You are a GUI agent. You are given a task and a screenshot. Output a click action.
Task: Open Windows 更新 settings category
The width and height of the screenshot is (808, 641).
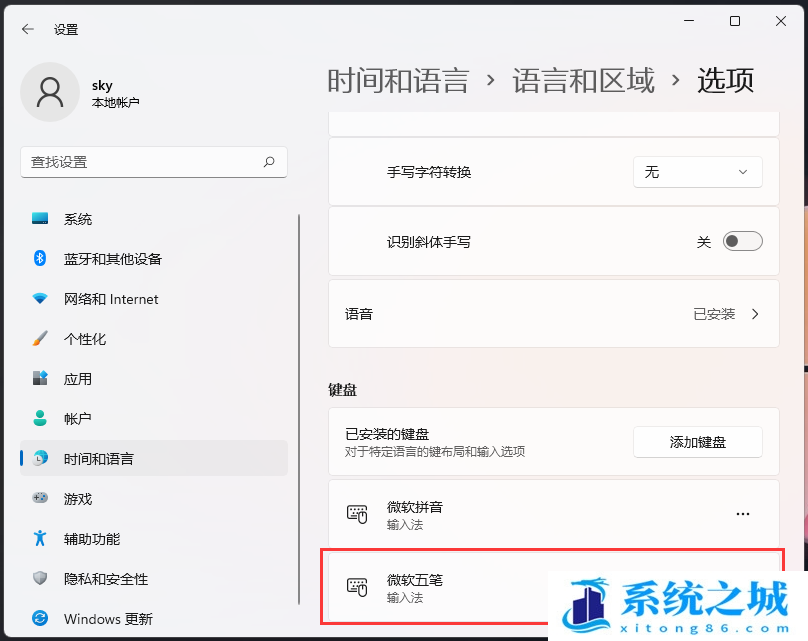[154, 618]
